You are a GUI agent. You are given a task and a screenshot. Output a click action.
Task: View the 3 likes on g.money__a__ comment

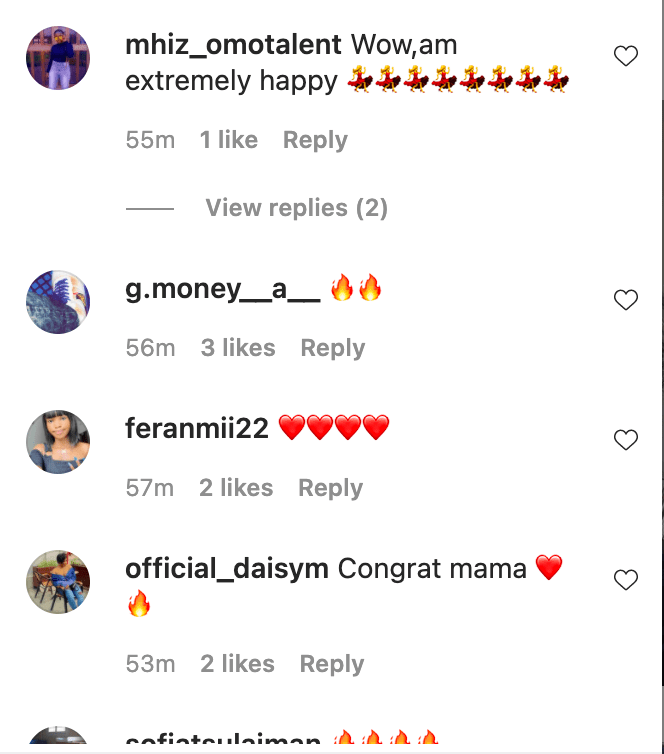238,348
